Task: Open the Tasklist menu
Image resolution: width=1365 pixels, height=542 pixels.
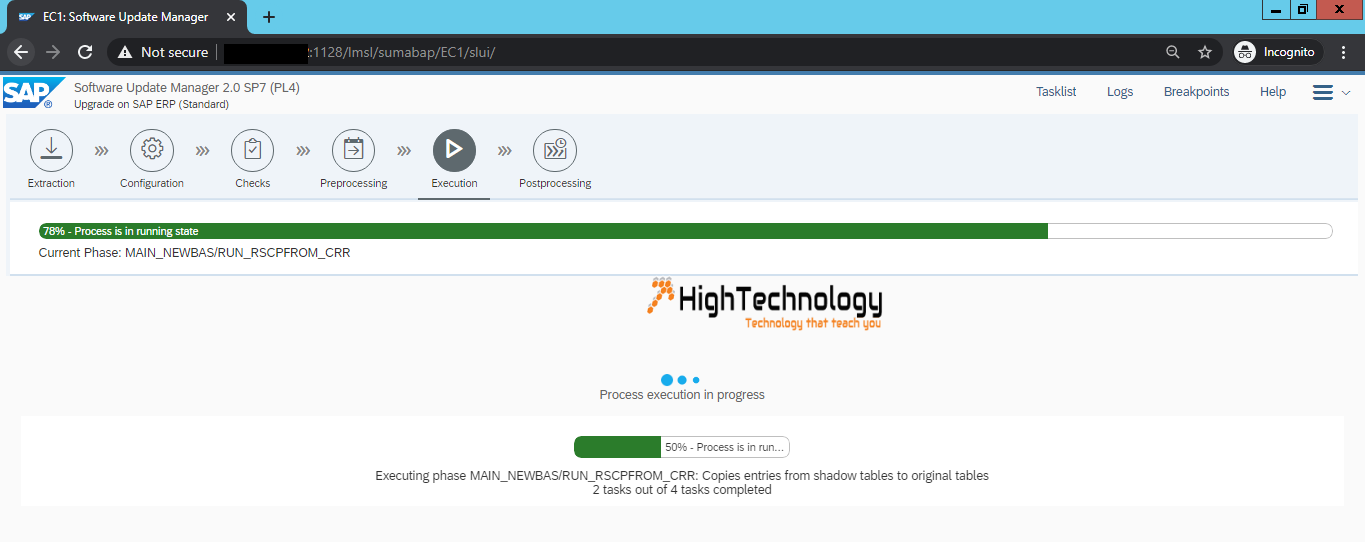Action: click(1056, 92)
